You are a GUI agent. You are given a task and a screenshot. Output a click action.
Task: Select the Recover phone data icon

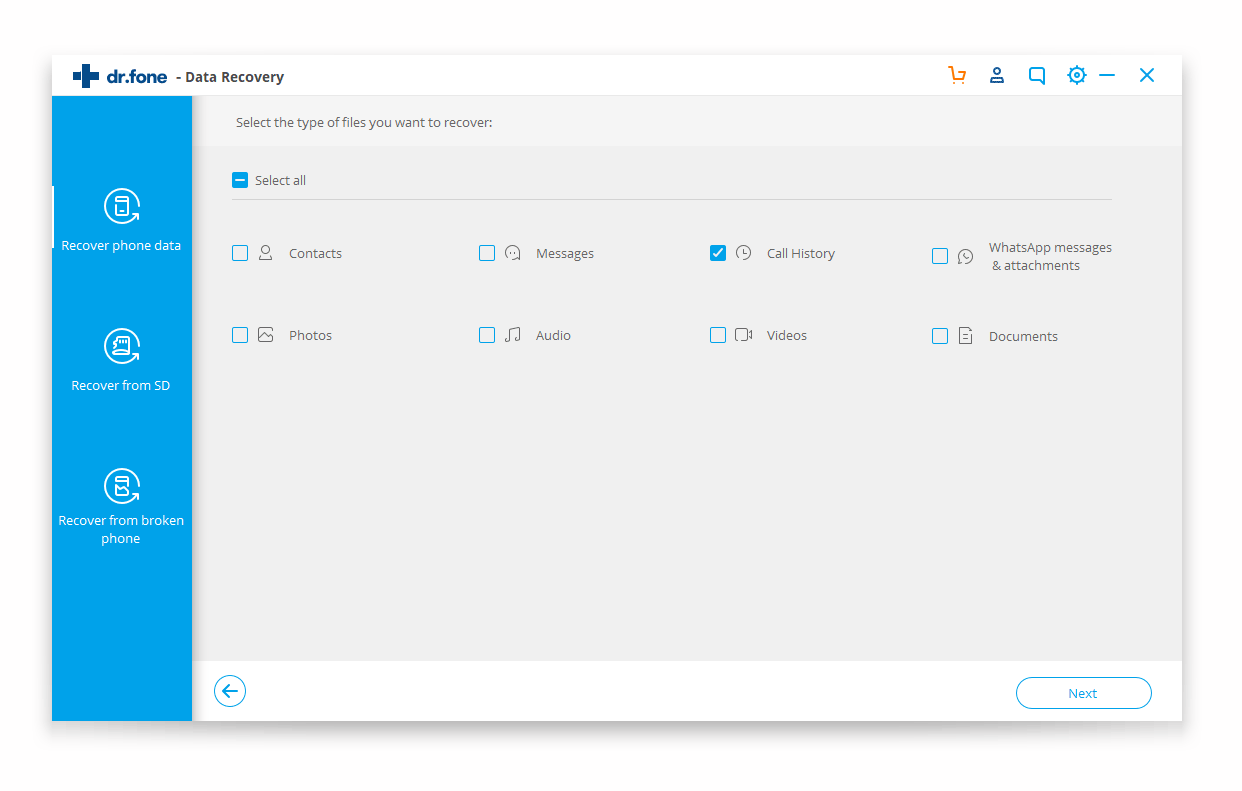click(x=122, y=206)
